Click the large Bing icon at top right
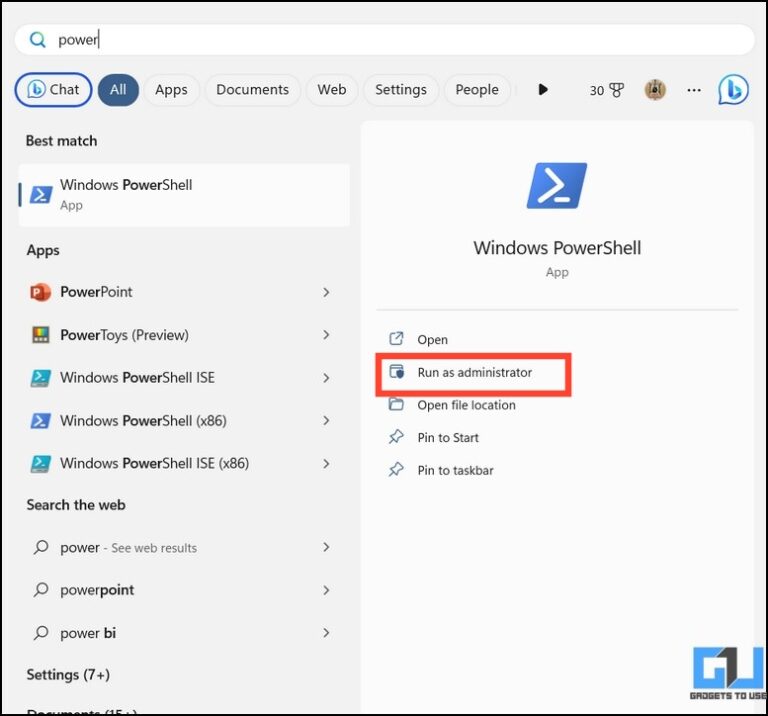 pyautogui.click(x=733, y=90)
